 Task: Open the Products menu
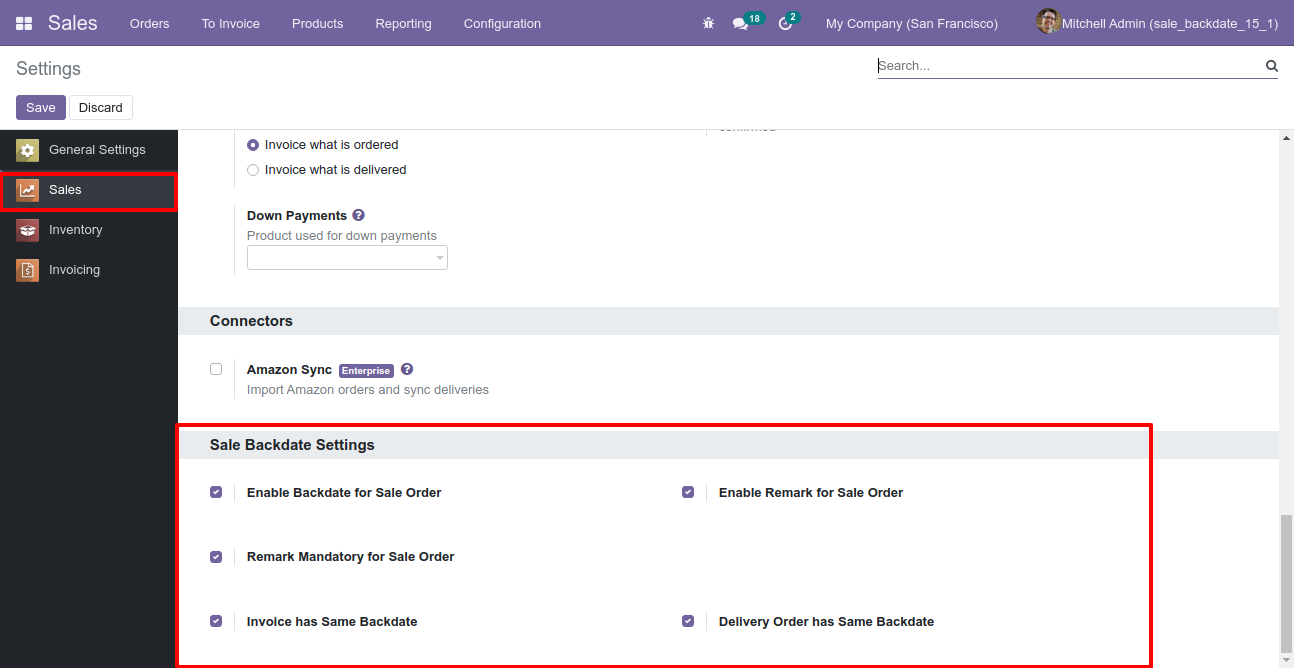pos(317,23)
